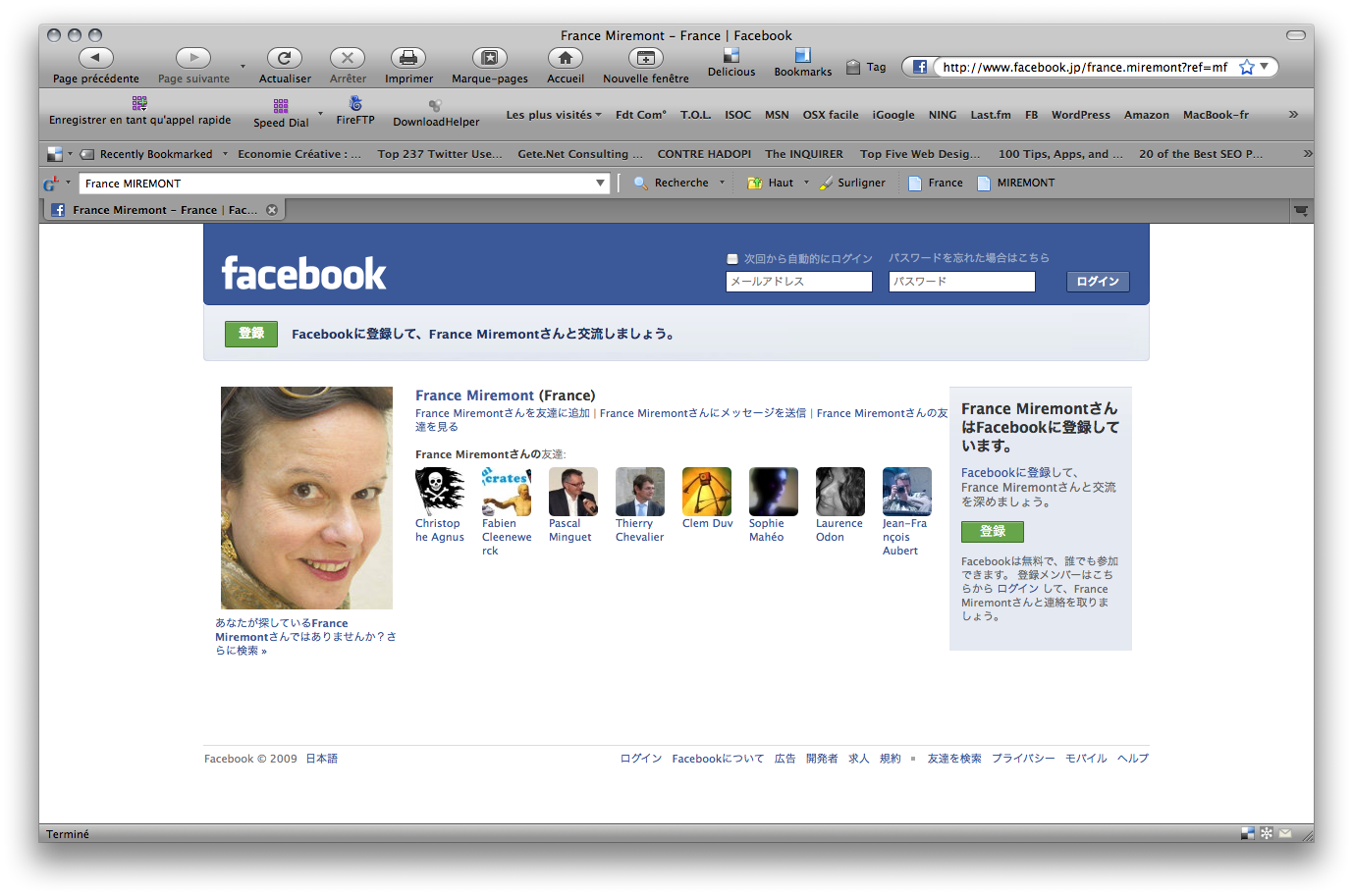The image size is (1353, 896).
Task: Change language via 日本語 footer link
Action: click(x=322, y=759)
